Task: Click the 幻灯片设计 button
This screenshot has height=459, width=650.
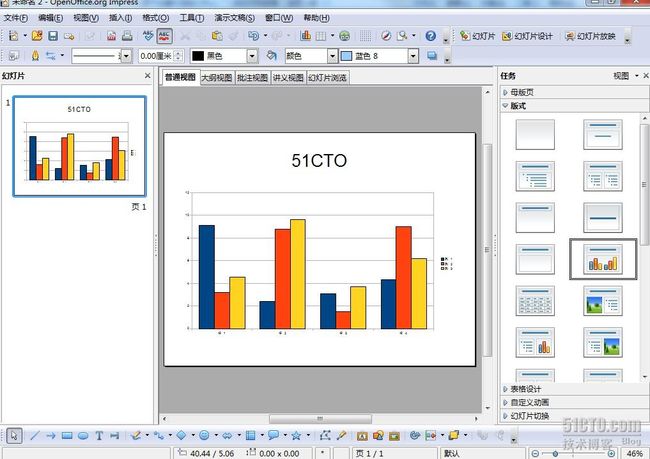Action: (527, 36)
